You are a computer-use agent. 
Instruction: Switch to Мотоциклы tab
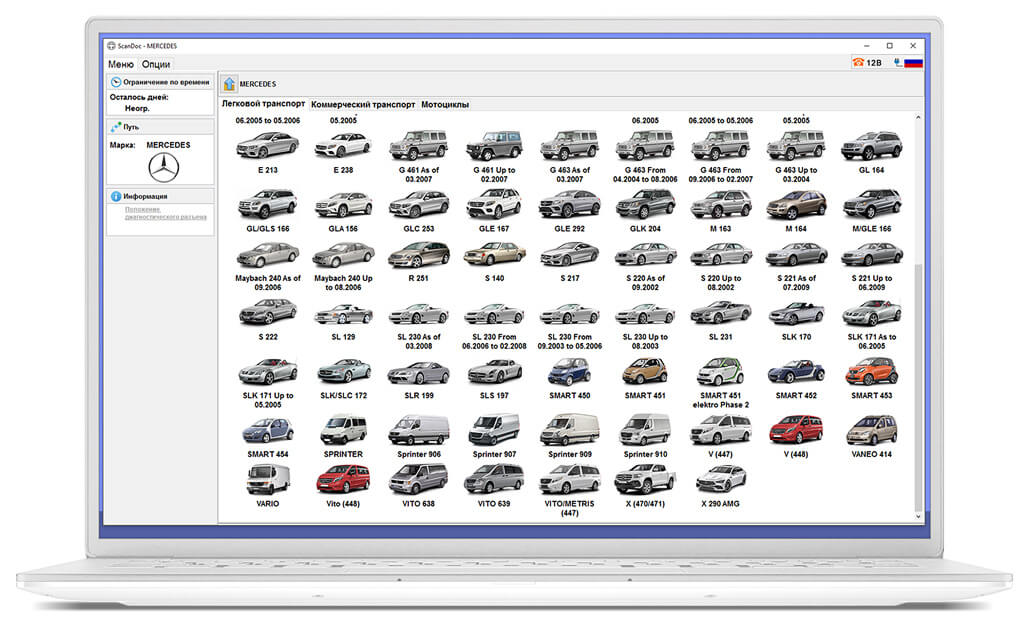445,104
